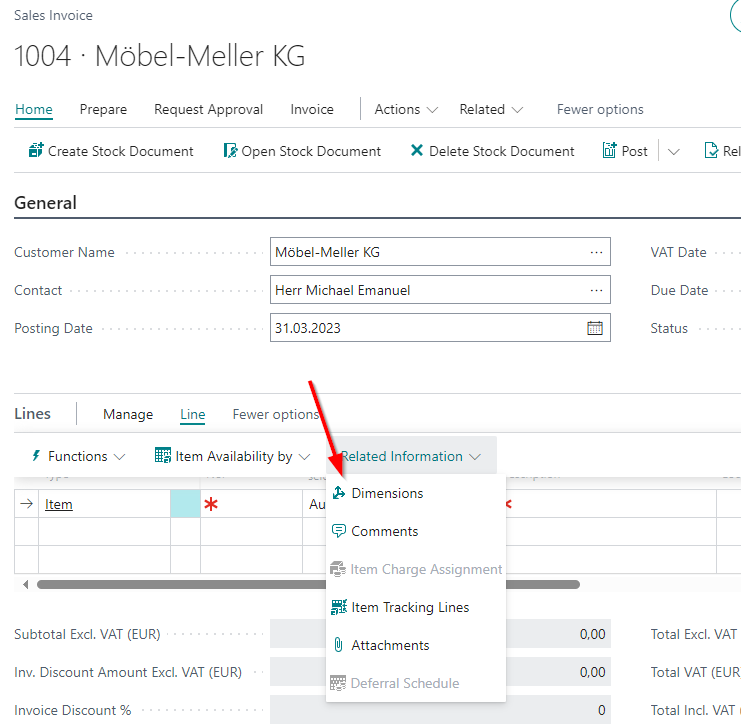The image size is (741, 724).
Task: Expand the Related dropdown menu
Action: point(491,109)
